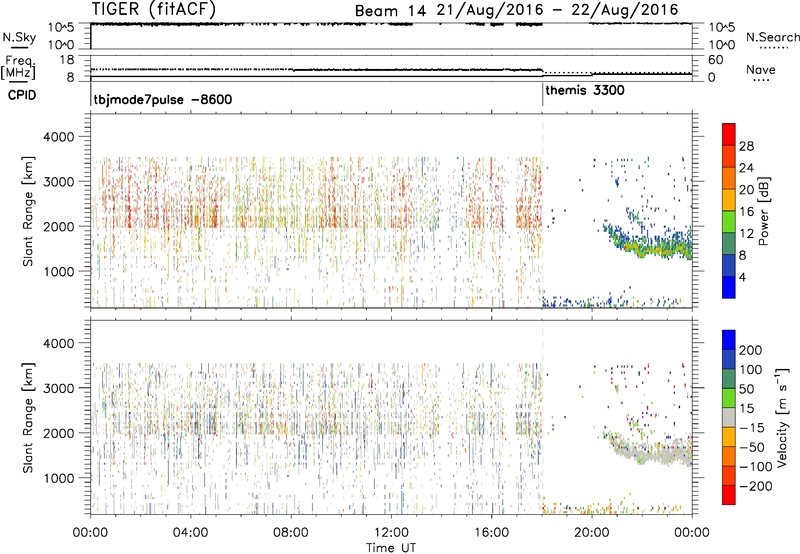
Task: Click the 12:00 time axis tick label
Action: pyautogui.click(x=391, y=533)
